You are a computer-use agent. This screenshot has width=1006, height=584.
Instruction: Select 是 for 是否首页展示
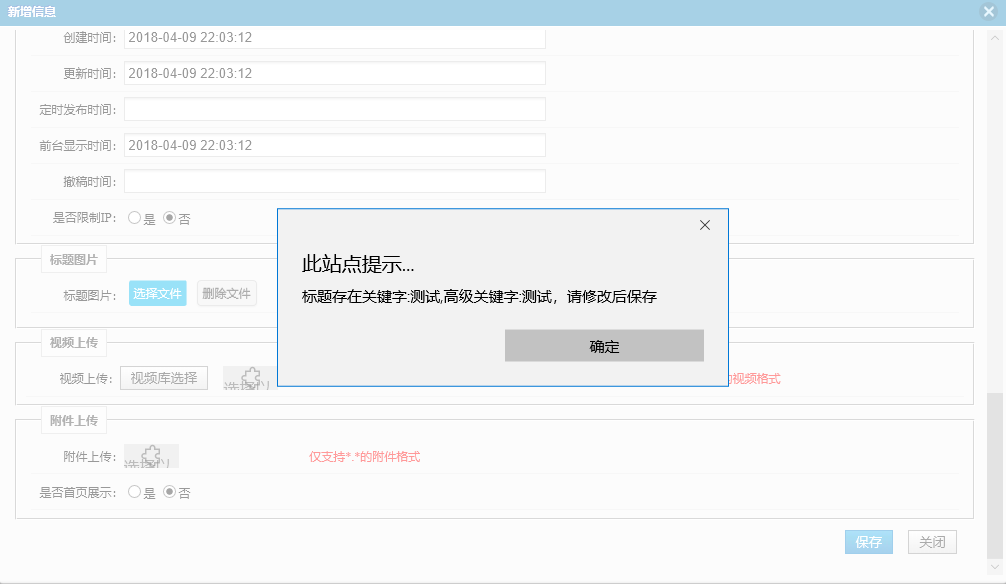coord(134,492)
